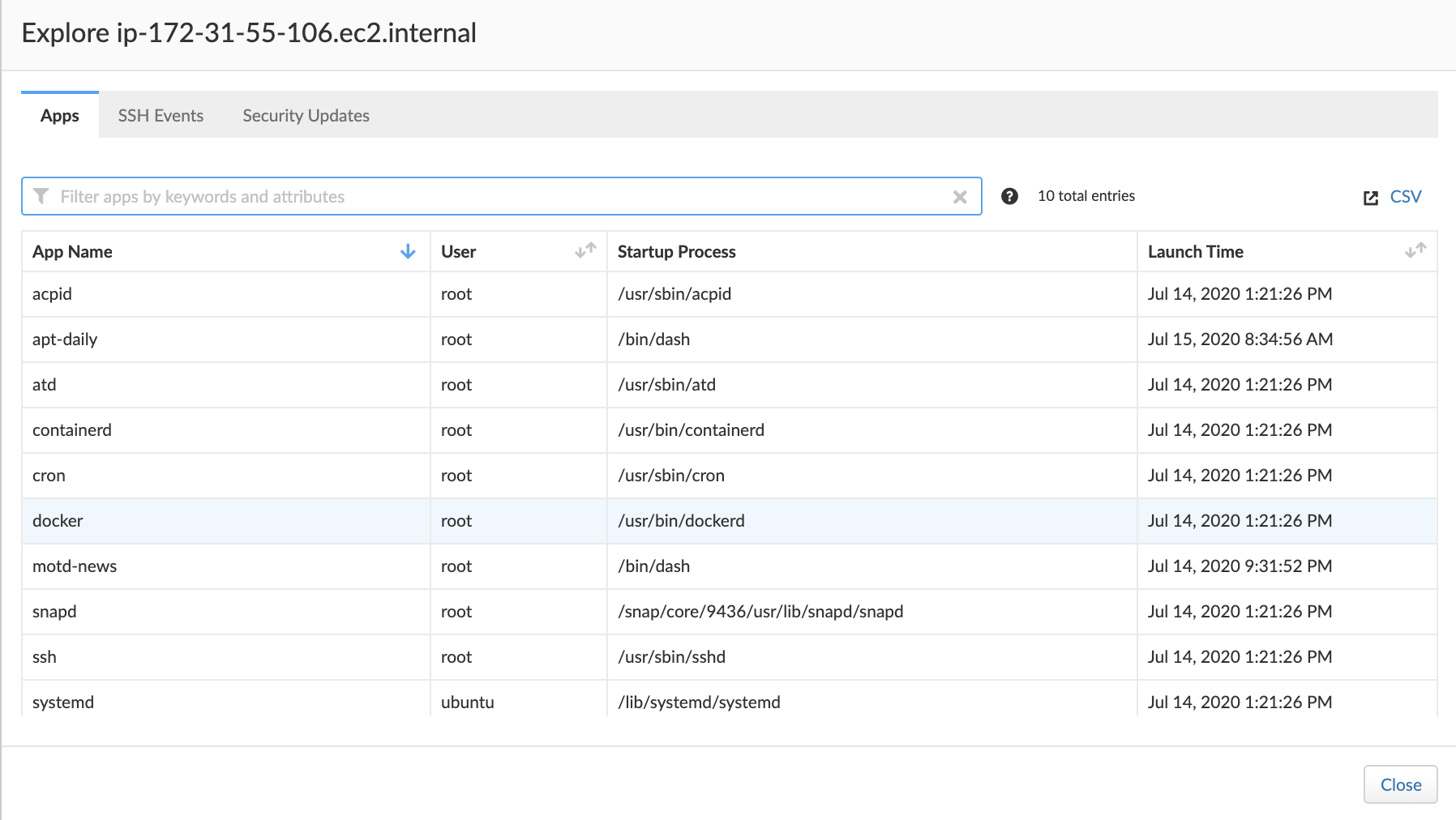
Task: Open the help question mark icon
Action: click(1009, 196)
